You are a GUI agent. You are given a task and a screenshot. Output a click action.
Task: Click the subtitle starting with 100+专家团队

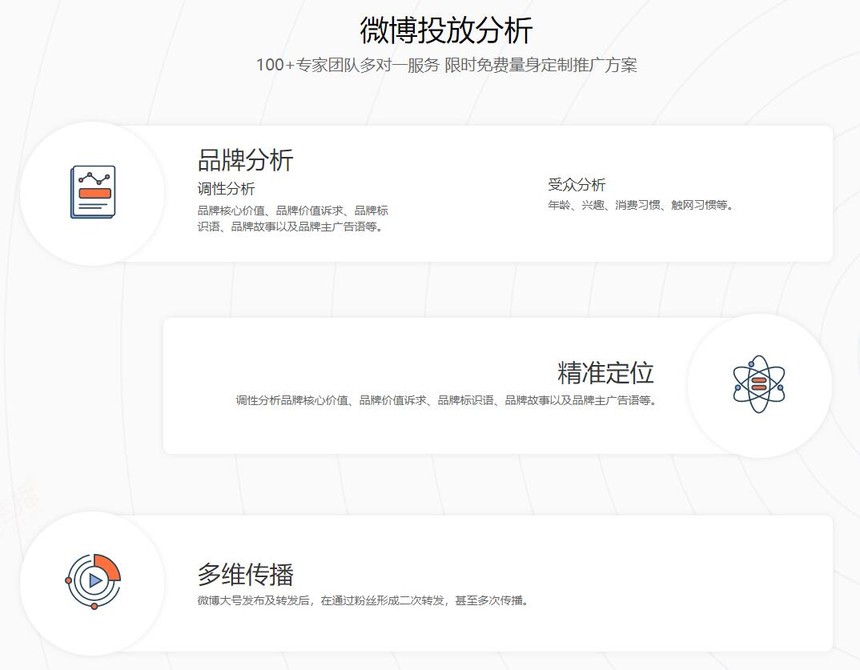click(446, 65)
